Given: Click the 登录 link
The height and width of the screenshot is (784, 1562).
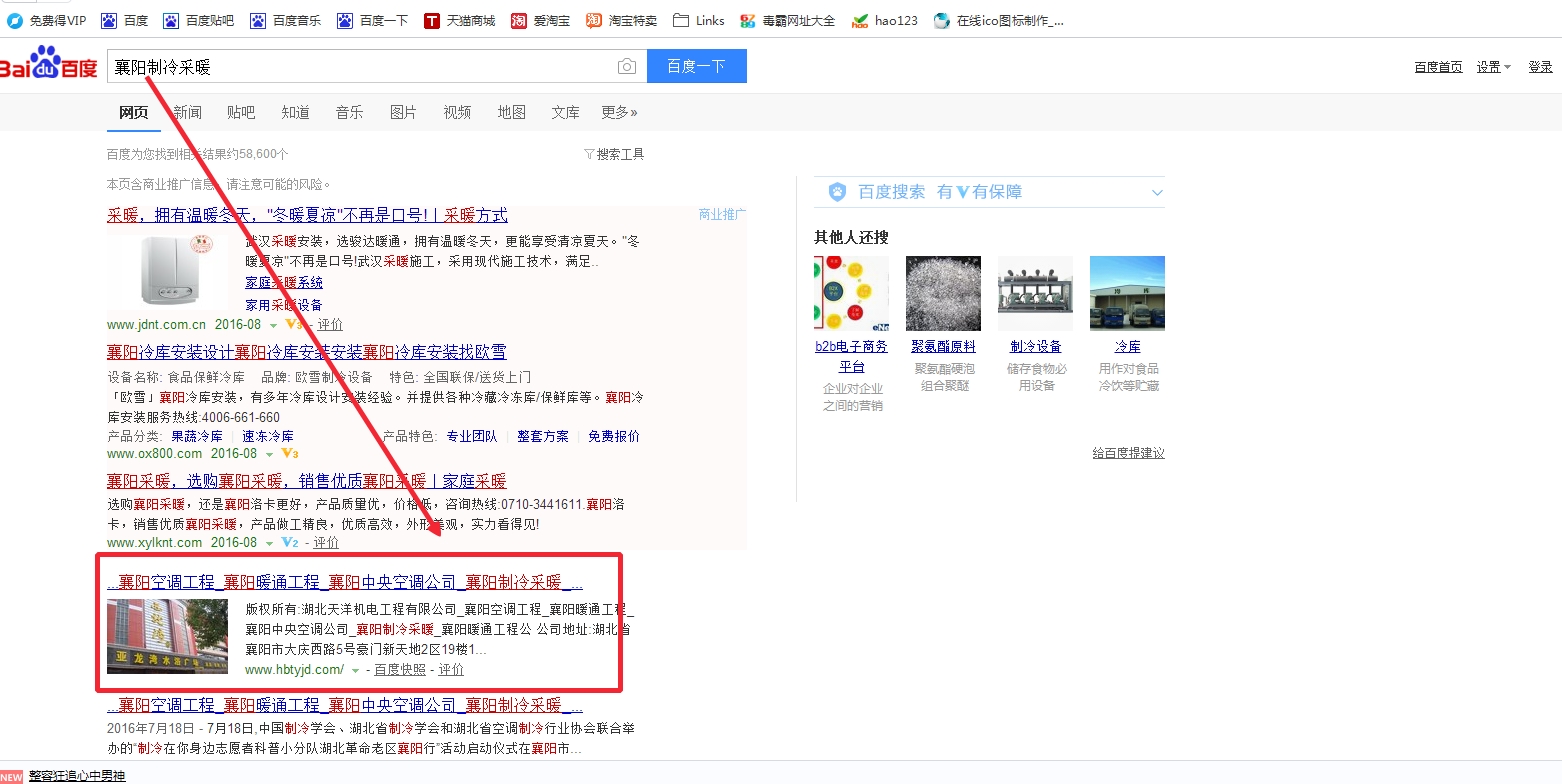Looking at the screenshot, I should tap(1540, 67).
